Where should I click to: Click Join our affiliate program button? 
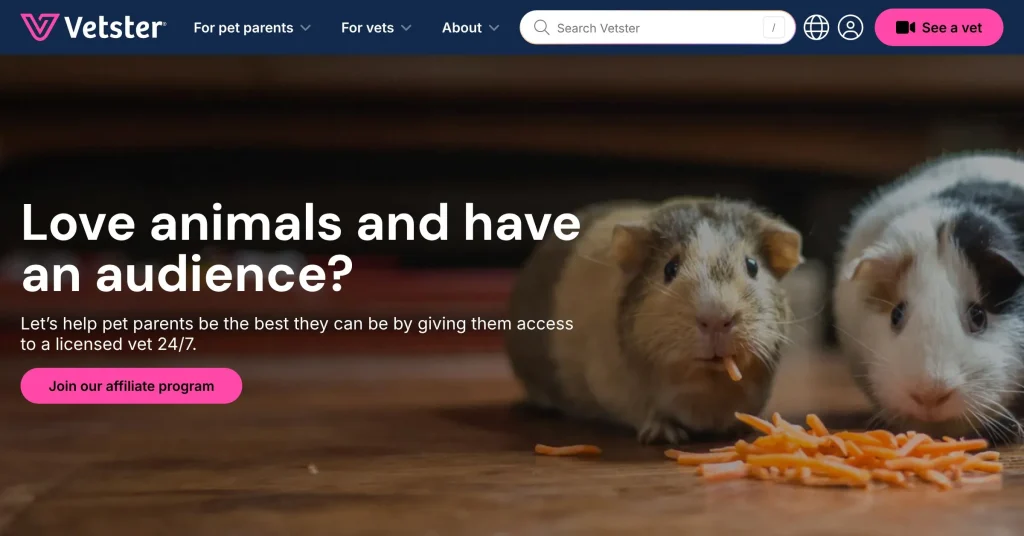tap(131, 386)
